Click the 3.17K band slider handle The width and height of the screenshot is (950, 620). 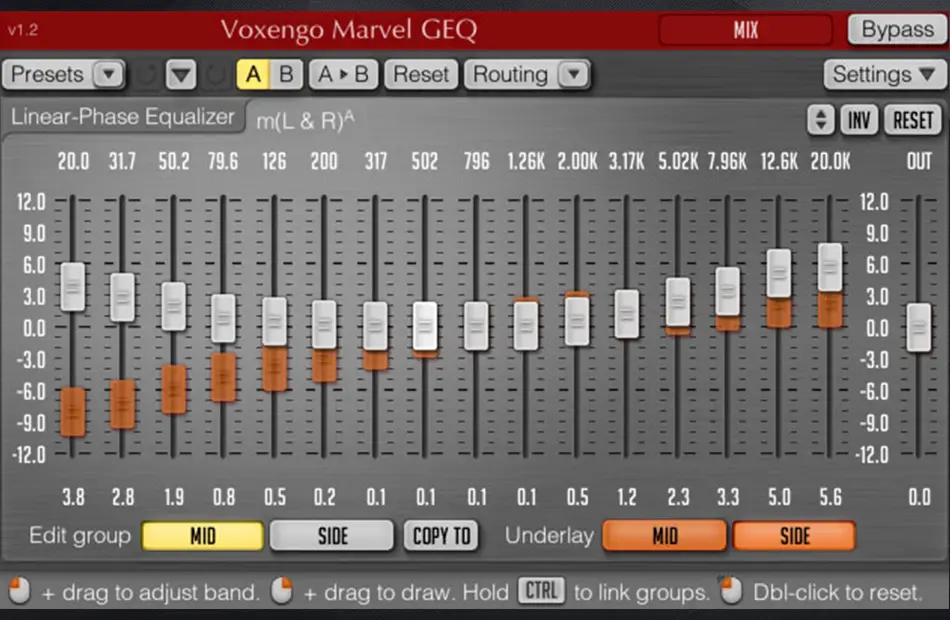pos(626,314)
